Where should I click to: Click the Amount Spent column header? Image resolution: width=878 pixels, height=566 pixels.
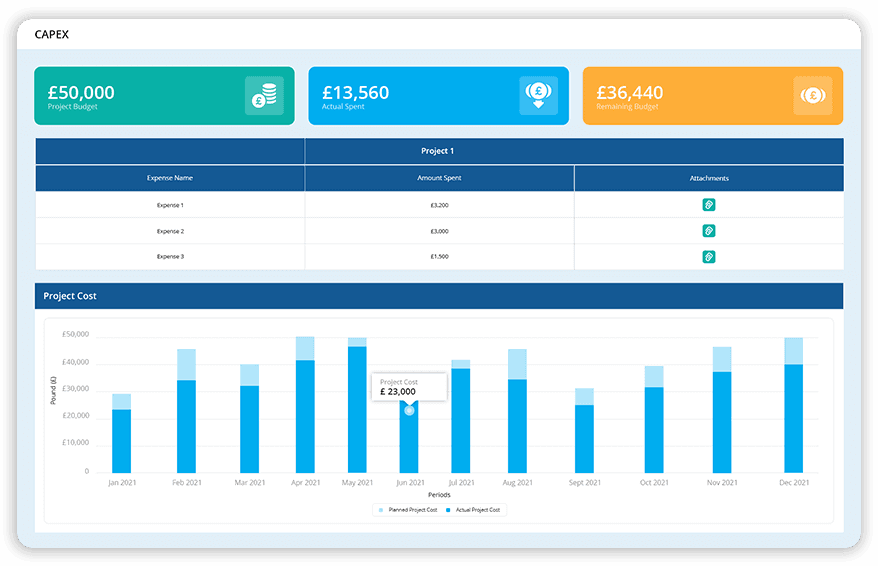(x=440, y=178)
